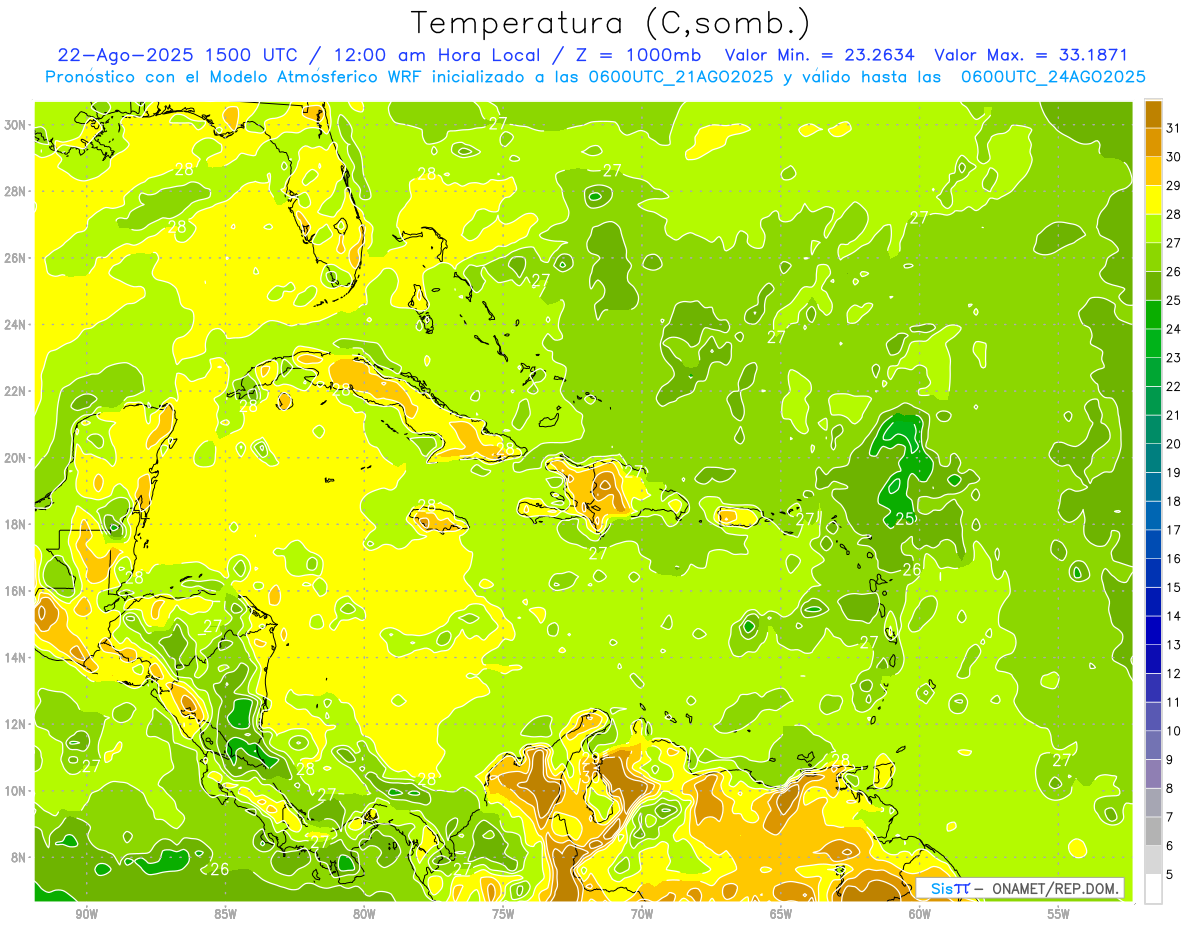The height and width of the screenshot is (927, 1200).
Task: Click the 90W longitude axis label
Action: [87, 914]
